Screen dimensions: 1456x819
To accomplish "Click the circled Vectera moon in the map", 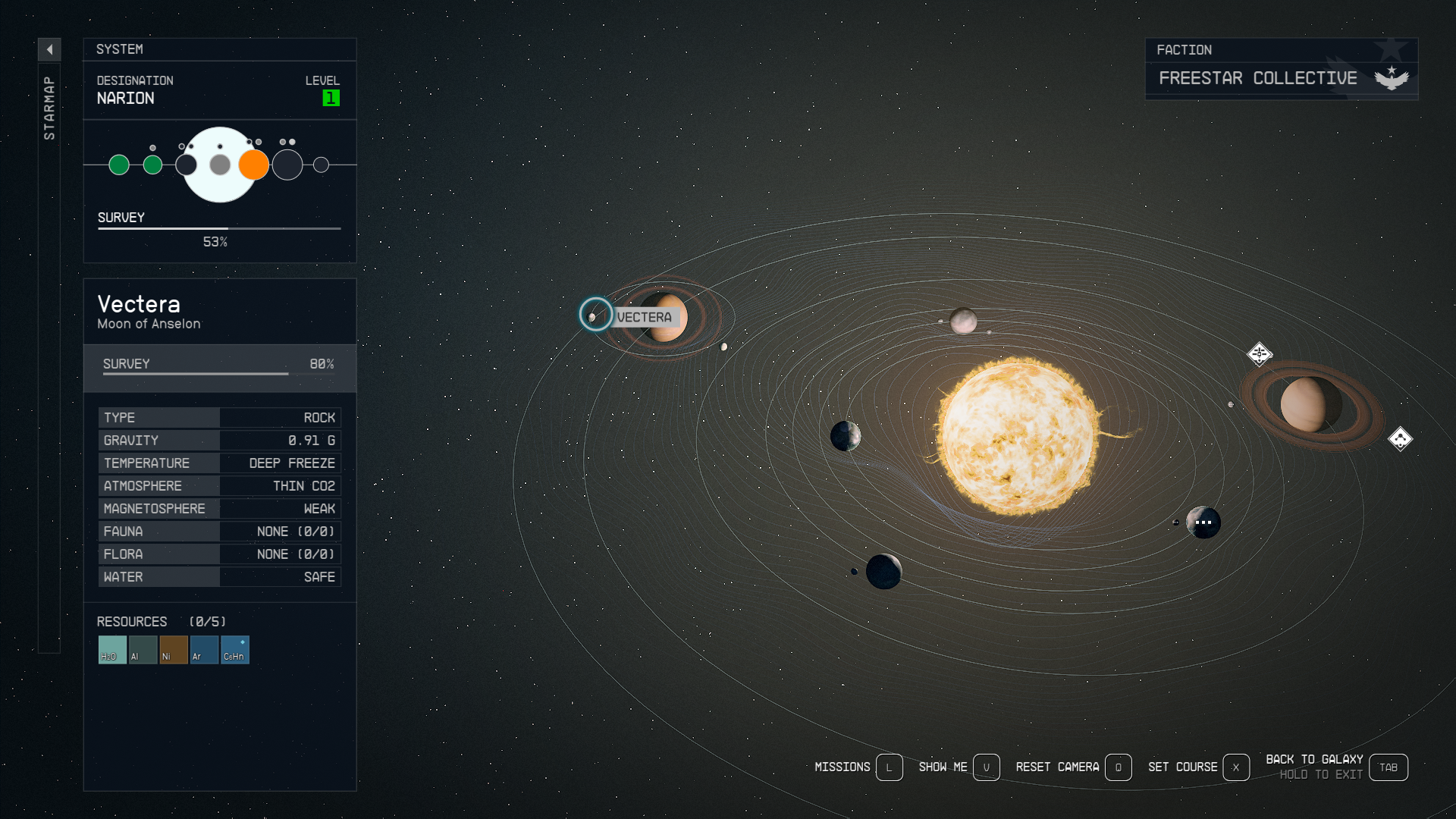I will tap(595, 314).
